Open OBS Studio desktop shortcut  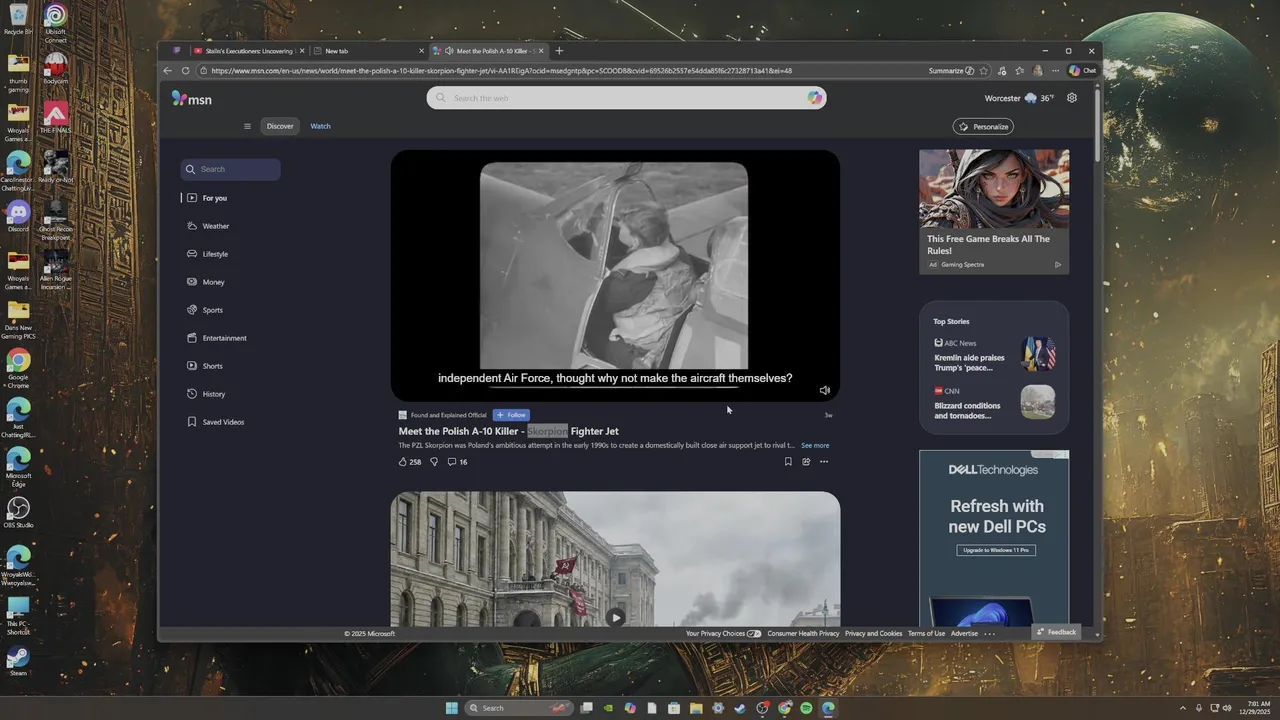(x=18, y=513)
